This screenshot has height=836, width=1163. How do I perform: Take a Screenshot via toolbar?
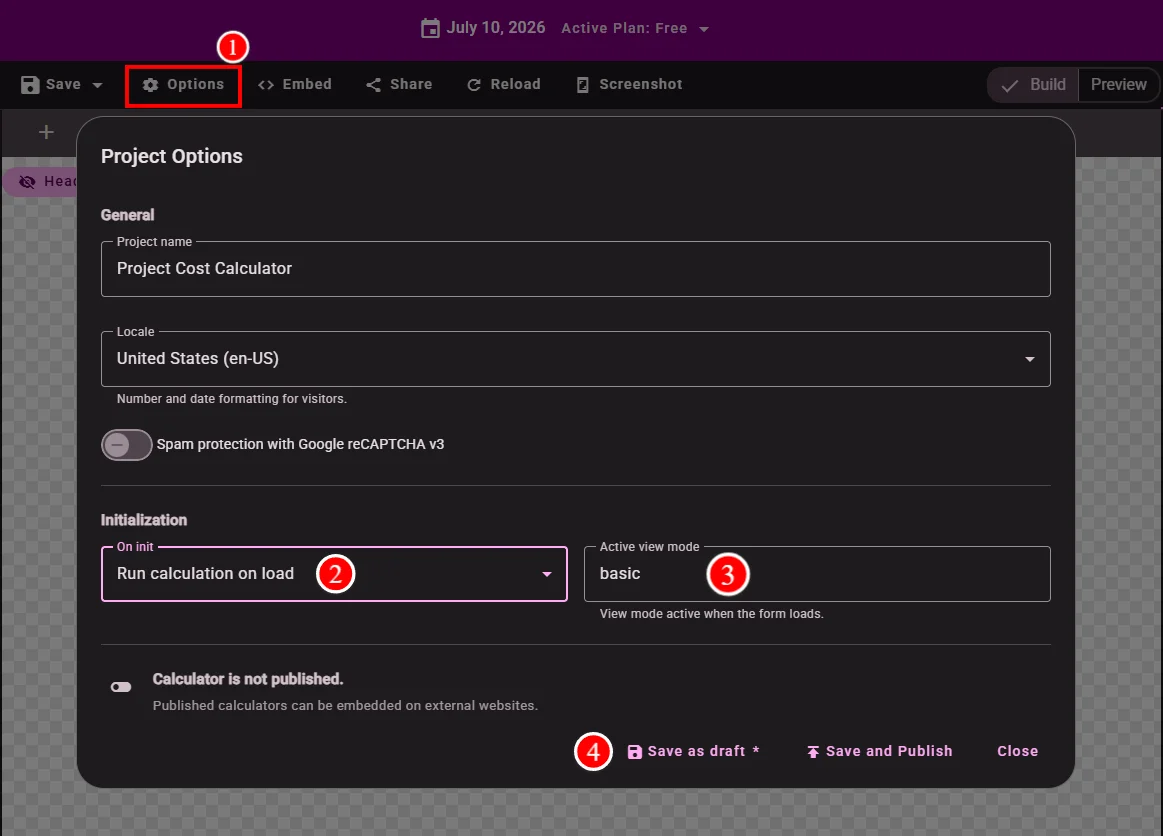629,85
